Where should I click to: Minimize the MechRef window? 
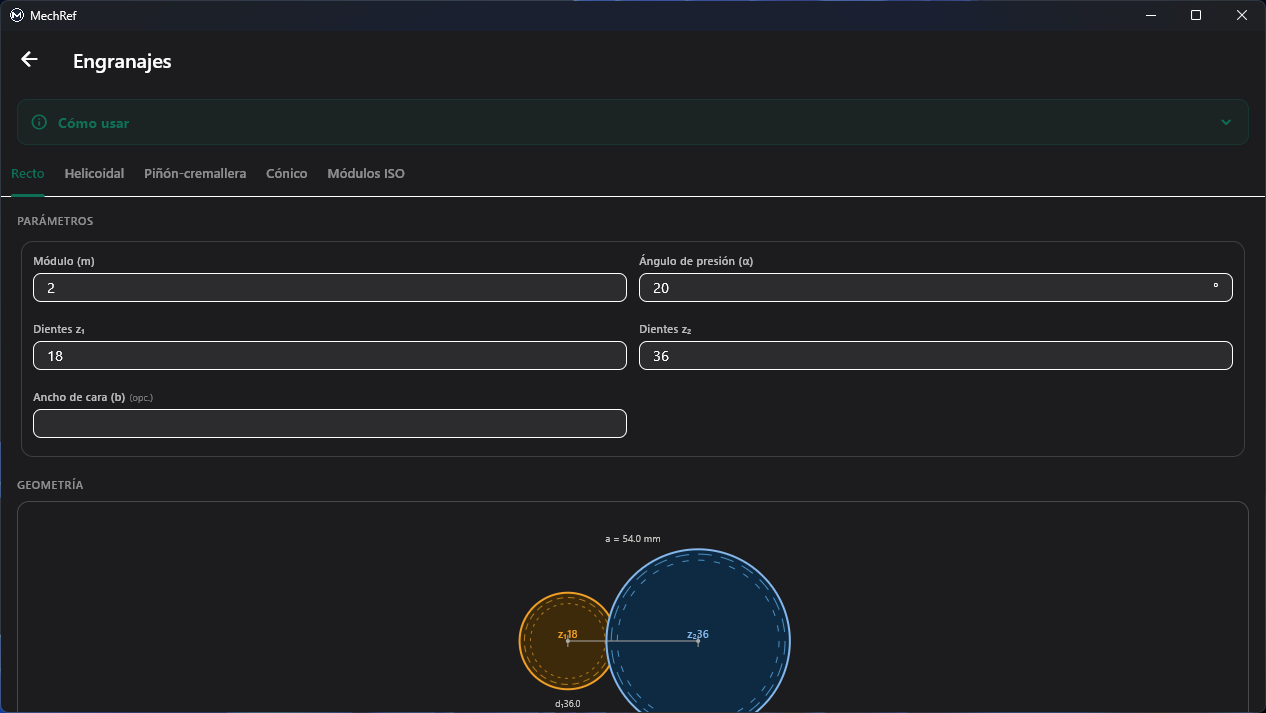click(x=1151, y=15)
